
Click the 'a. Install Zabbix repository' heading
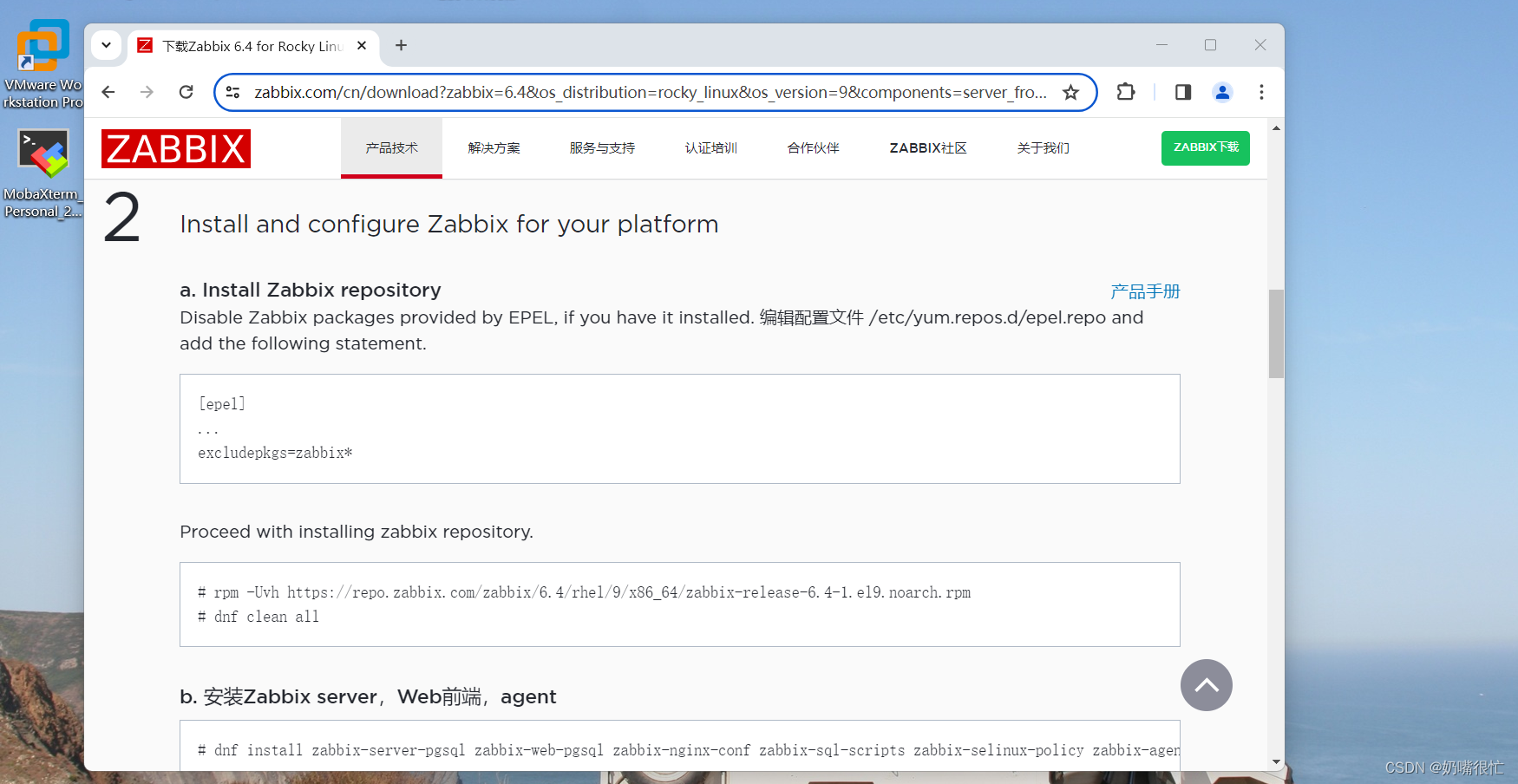click(x=311, y=290)
